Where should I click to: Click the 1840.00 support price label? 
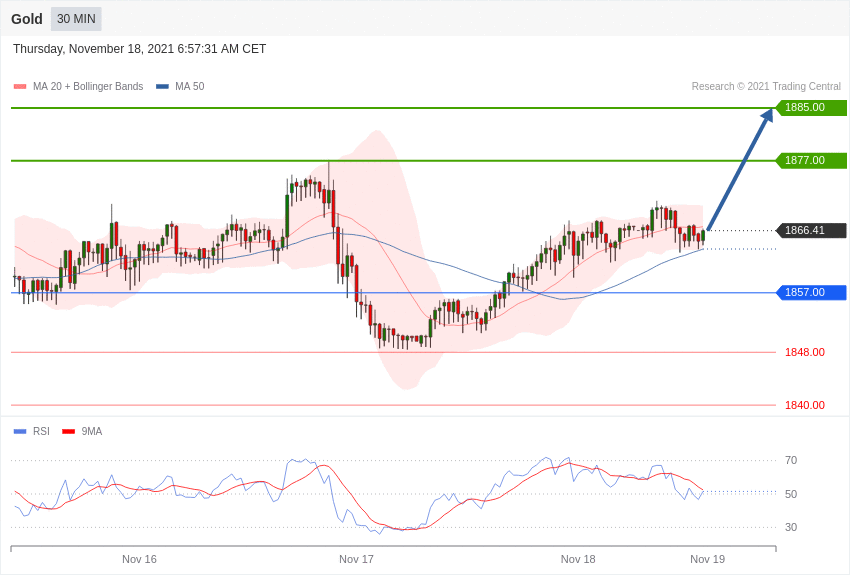pyautogui.click(x=804, y=405)
